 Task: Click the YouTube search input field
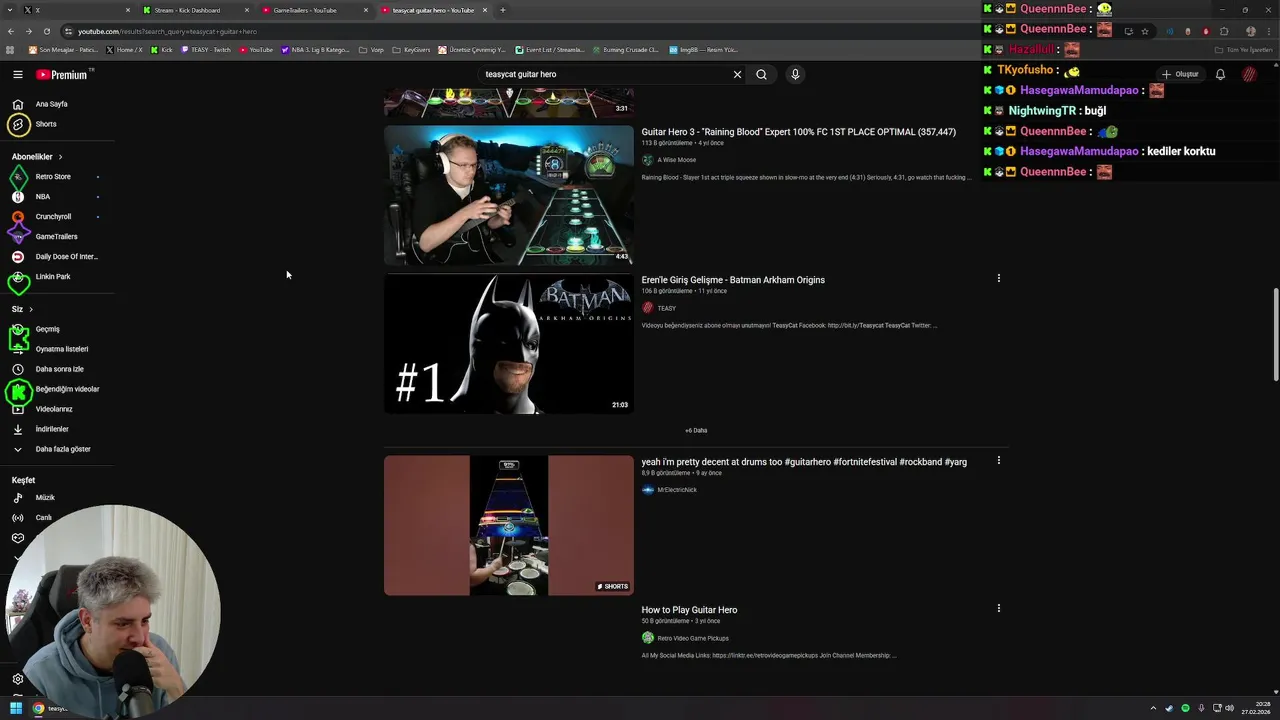(605, 74)
